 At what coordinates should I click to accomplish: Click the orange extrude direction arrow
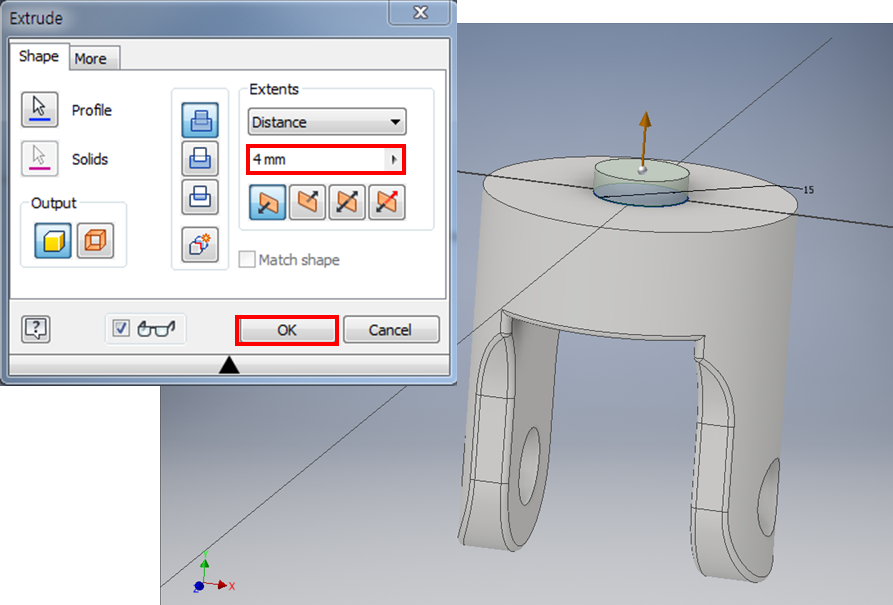coord(644,140)
